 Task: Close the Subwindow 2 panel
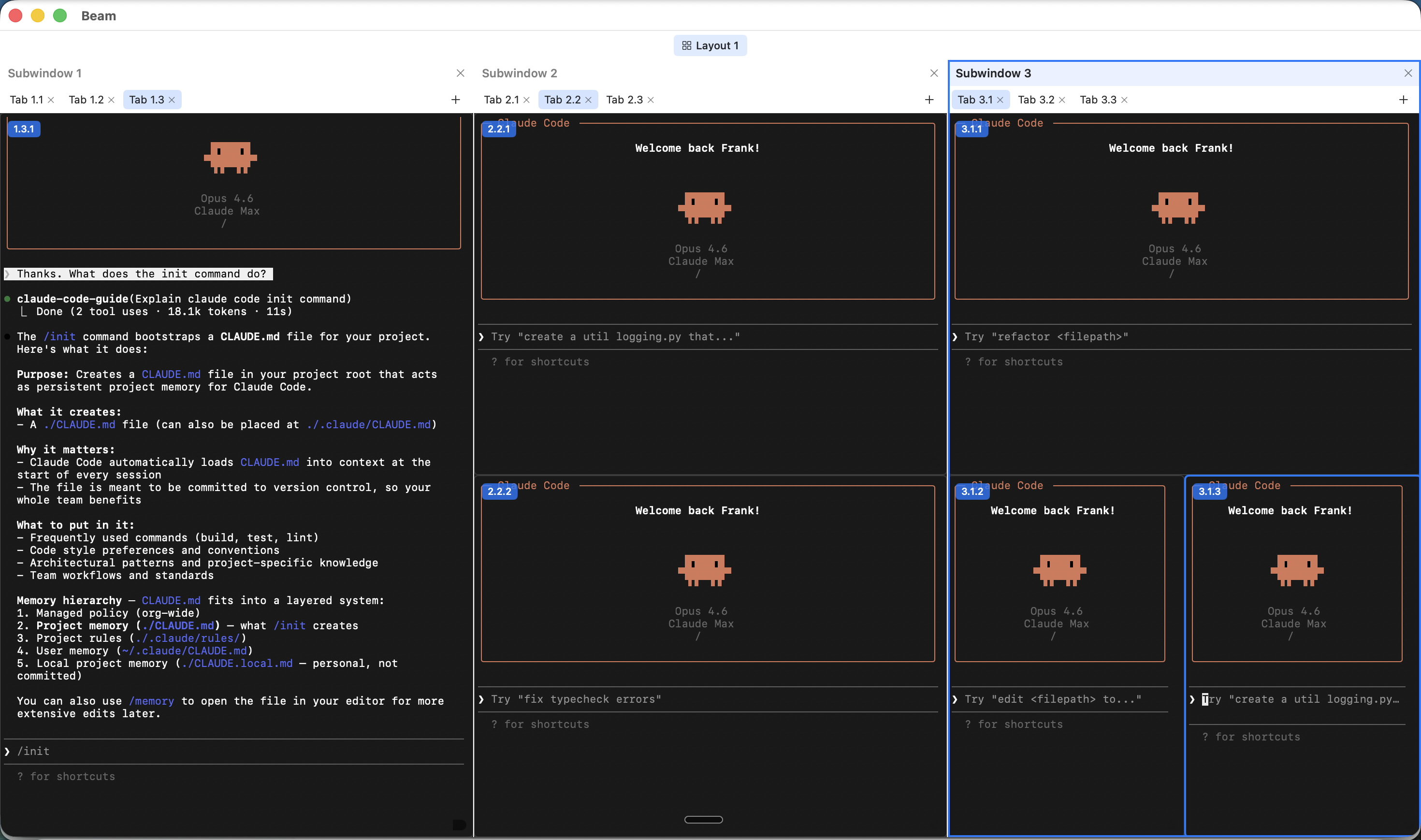934,73
